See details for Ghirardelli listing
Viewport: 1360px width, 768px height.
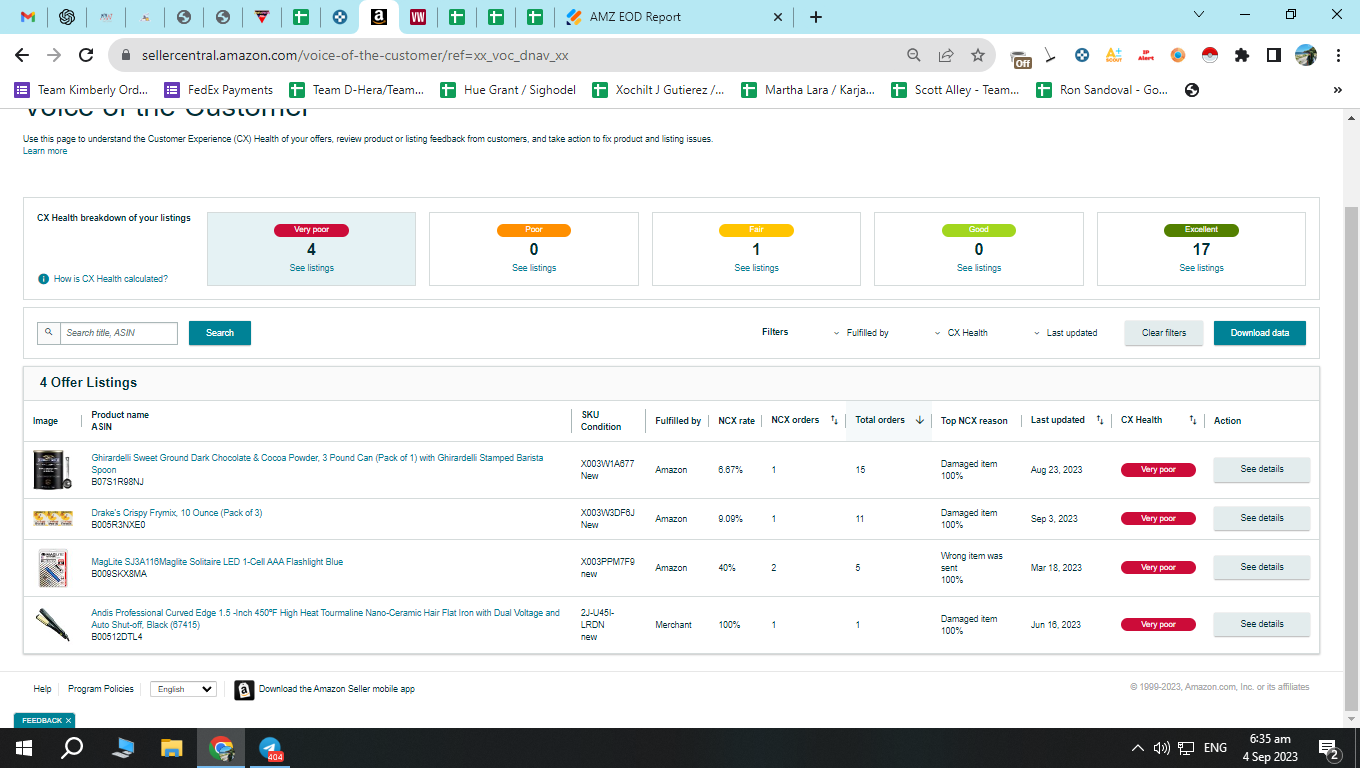(1261, 469)
